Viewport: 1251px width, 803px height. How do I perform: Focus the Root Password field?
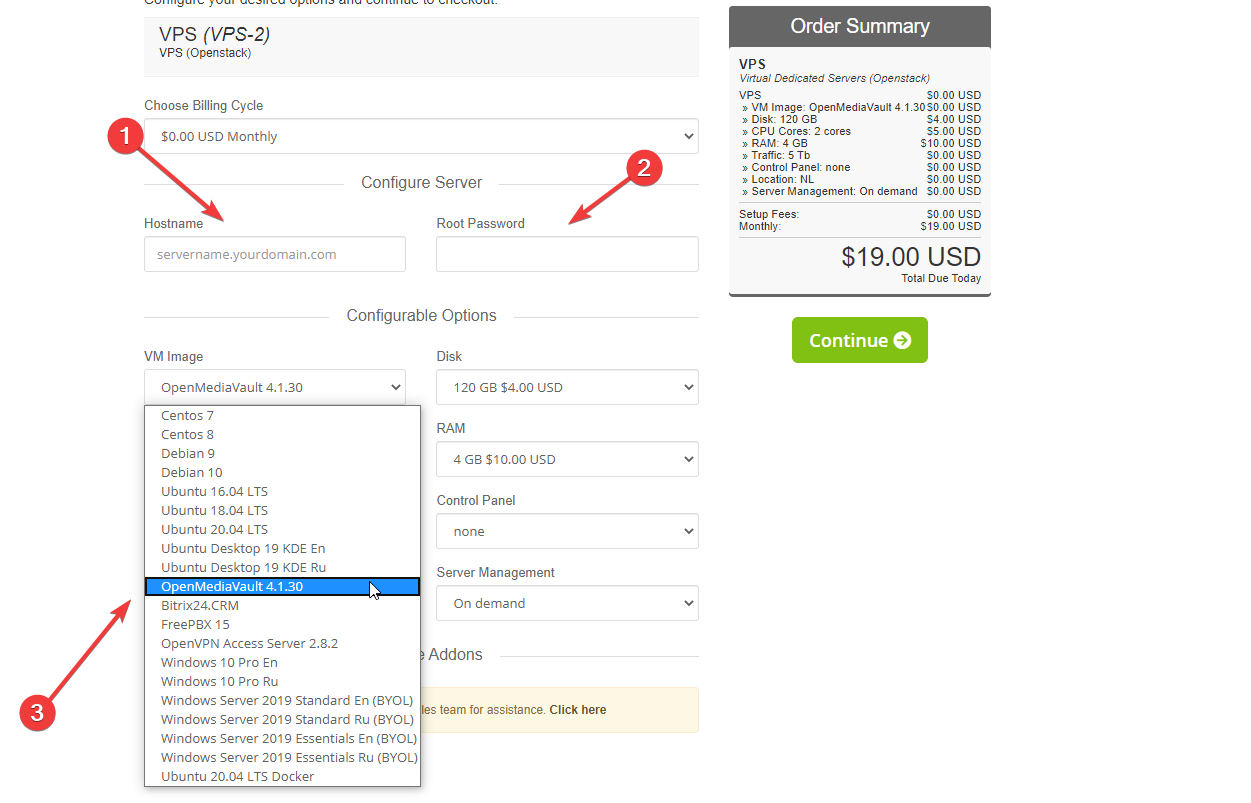coord(567,255)
